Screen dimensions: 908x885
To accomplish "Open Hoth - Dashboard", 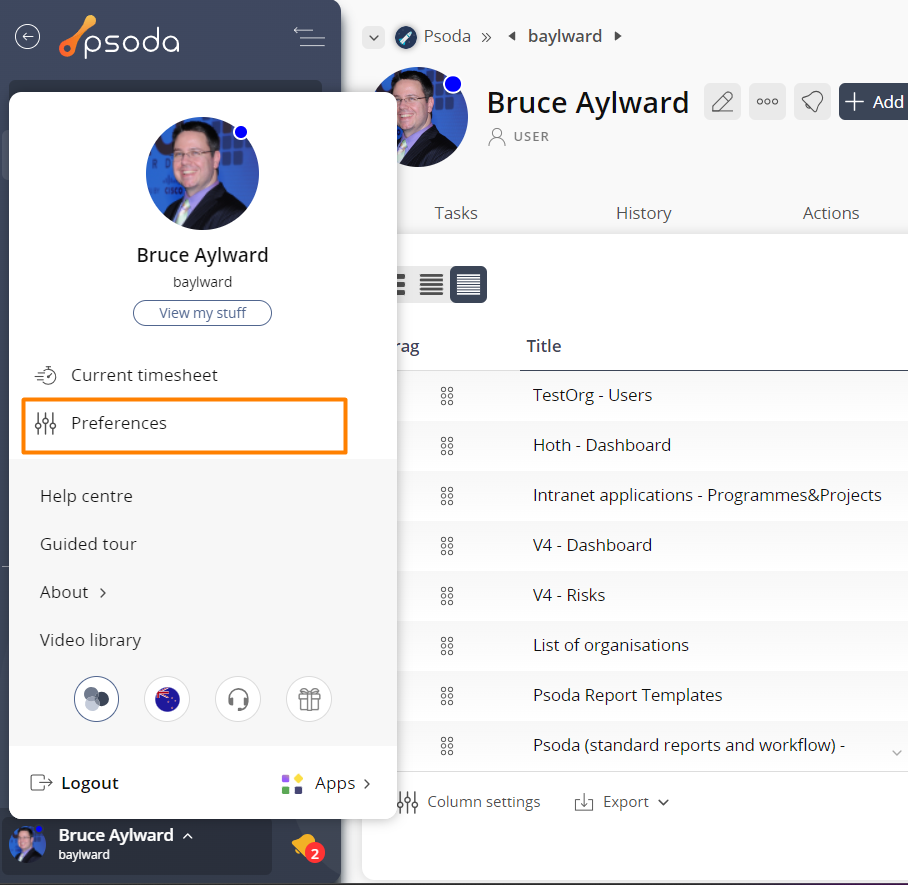I will 602,445.
